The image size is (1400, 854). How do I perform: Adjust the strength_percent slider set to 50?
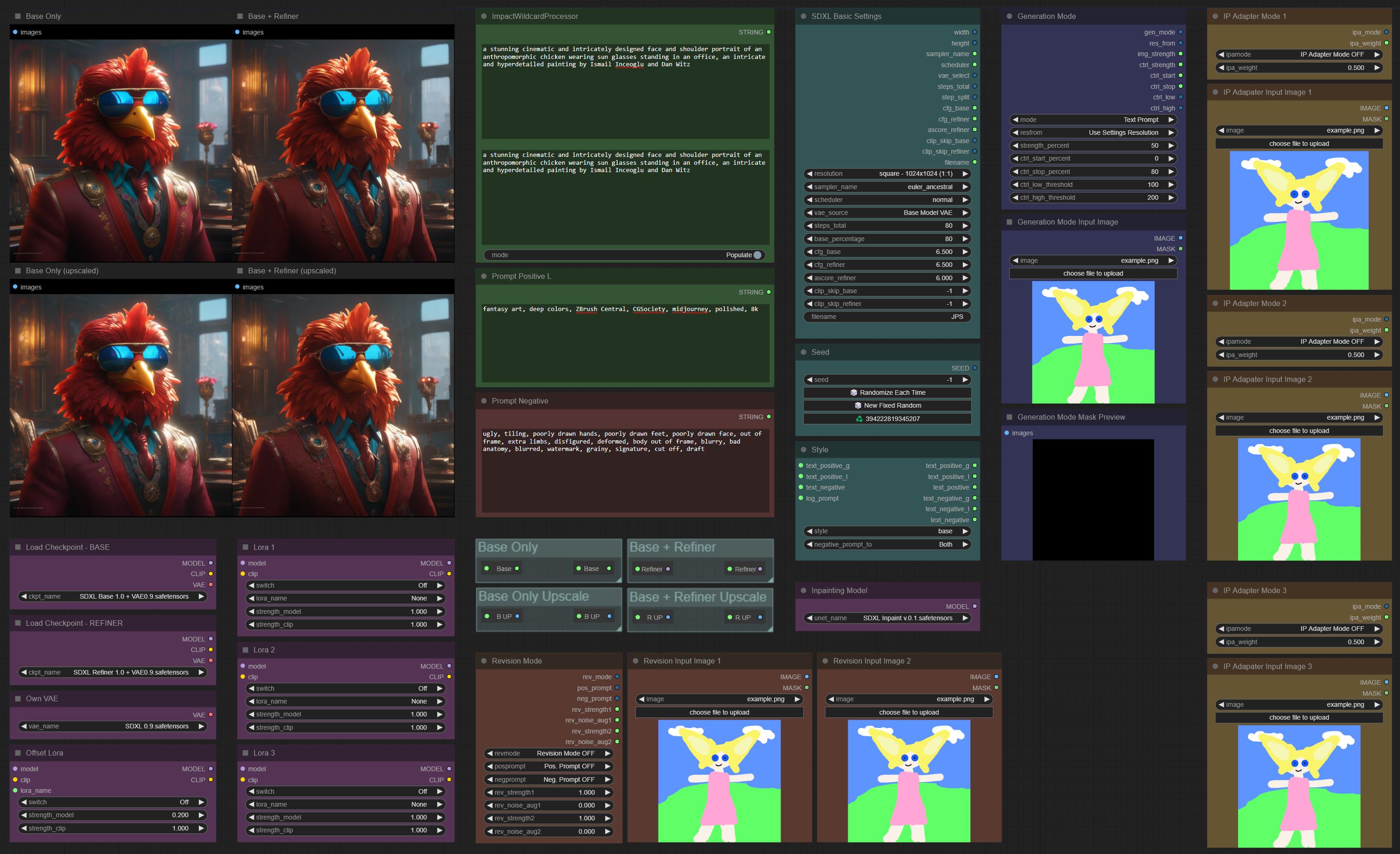(x=1093, y=145)
